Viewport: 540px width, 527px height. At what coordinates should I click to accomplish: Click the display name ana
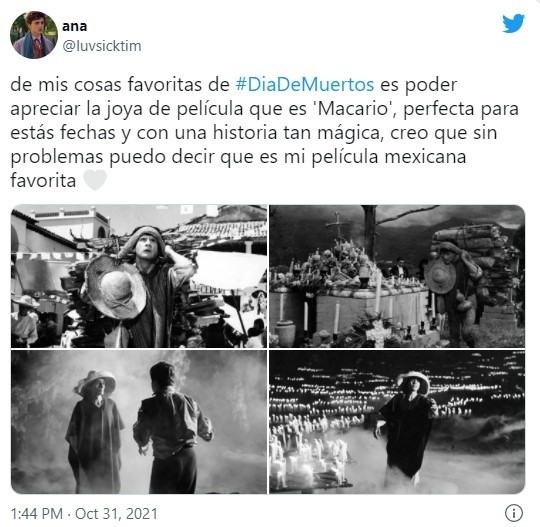click(74, 26)
